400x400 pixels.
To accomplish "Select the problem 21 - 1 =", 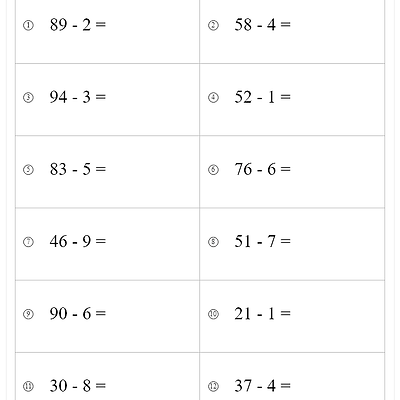I will [263, 313].
